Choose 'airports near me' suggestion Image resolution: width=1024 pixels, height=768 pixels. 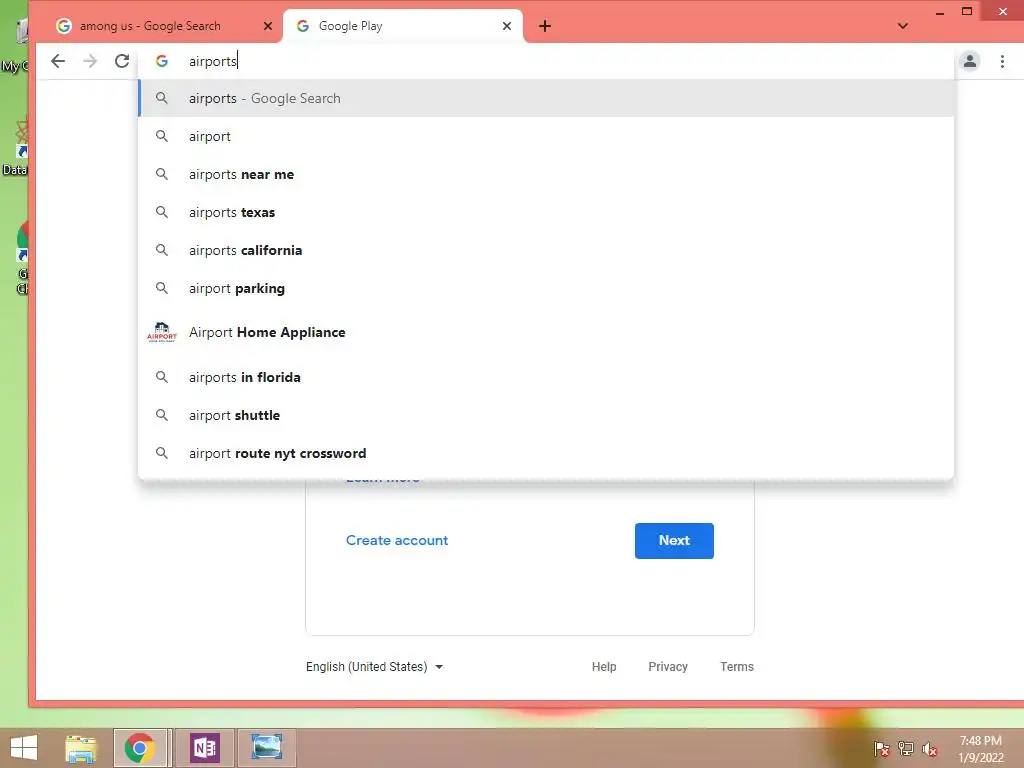coord(547,174)
